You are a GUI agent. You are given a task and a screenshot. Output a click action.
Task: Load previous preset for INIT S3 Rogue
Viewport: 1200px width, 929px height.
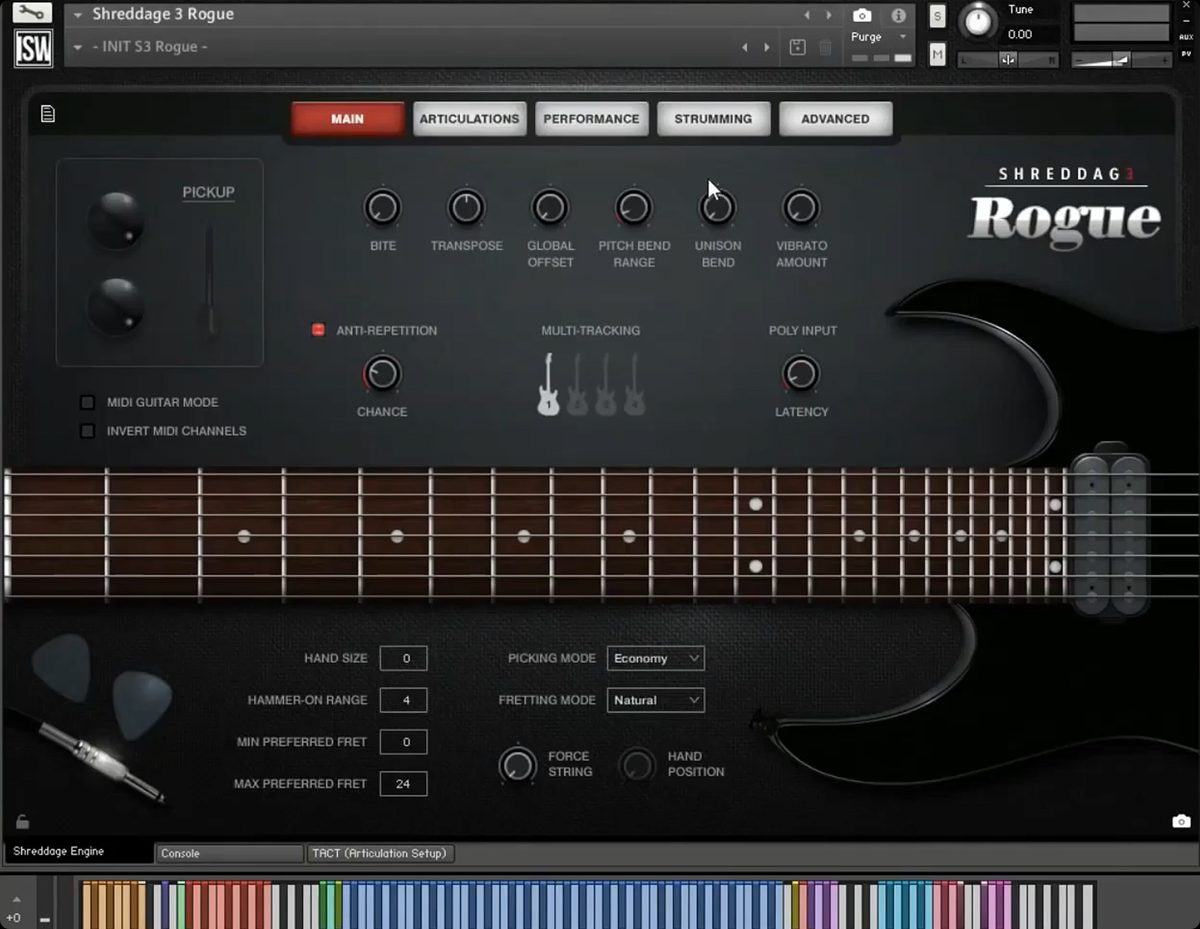click(743, 47)
